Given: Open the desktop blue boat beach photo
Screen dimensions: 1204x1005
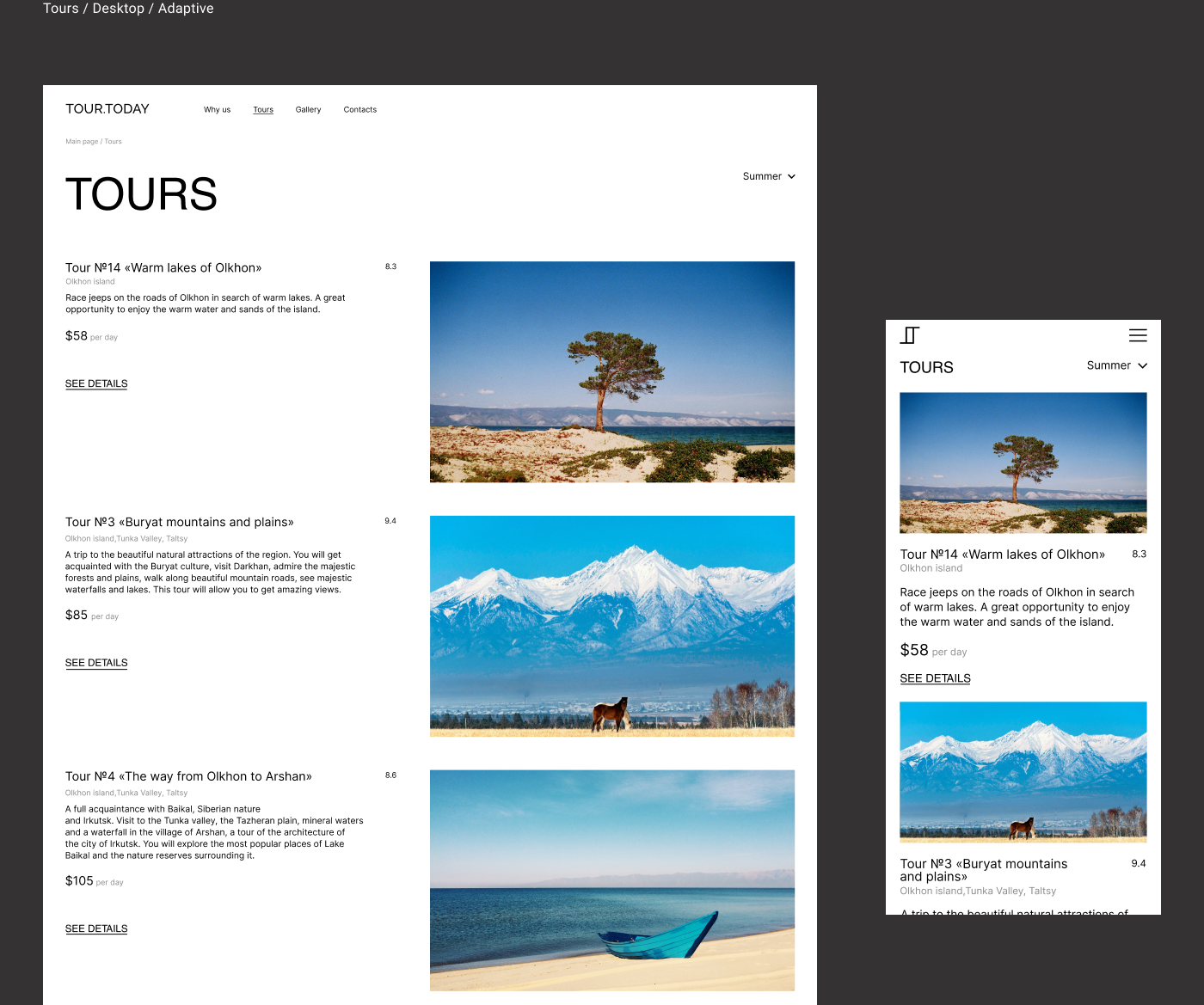Looking at the screenshot, I should click(x=611, y=879).
